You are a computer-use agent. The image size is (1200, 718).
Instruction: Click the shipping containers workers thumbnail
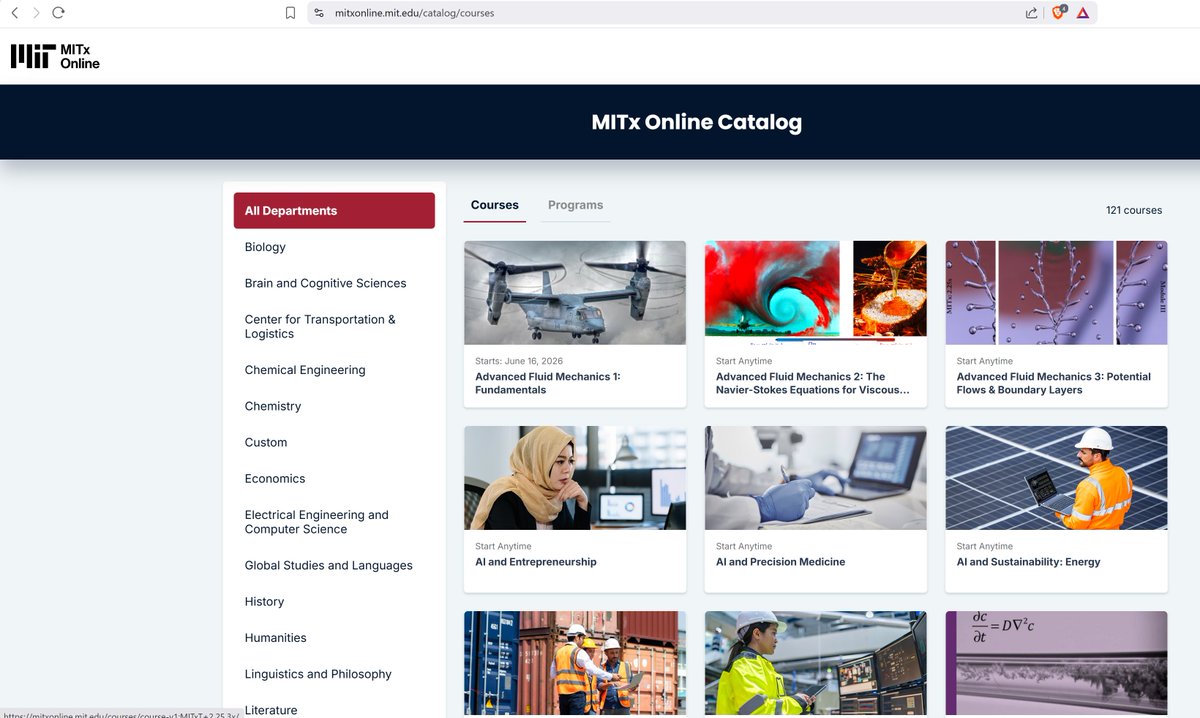point(575,663)
